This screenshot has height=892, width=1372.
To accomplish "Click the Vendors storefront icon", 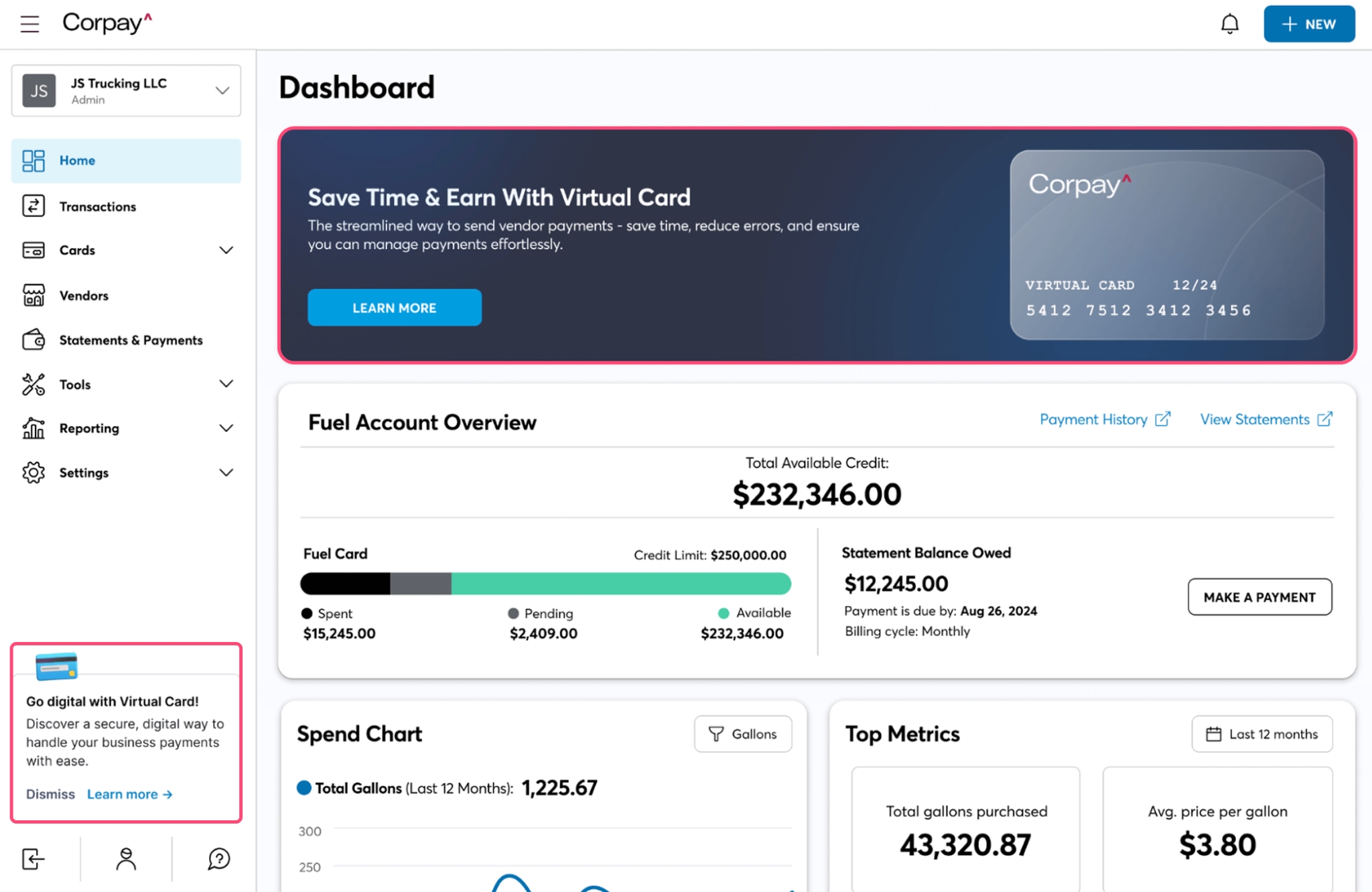I will click(33, 296).
